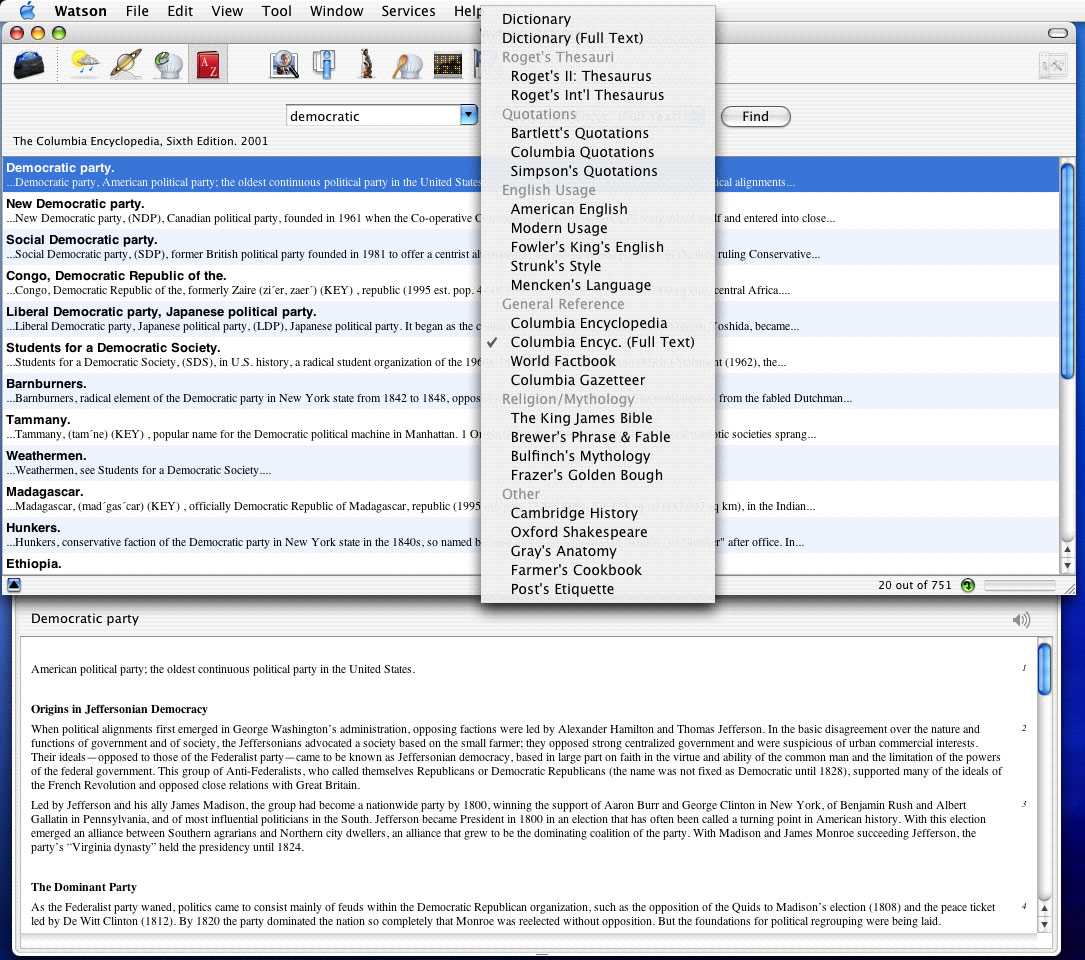Click the customize toolbar icon at far right
Screen dimensions: 1085x960
pos(1052,66)
